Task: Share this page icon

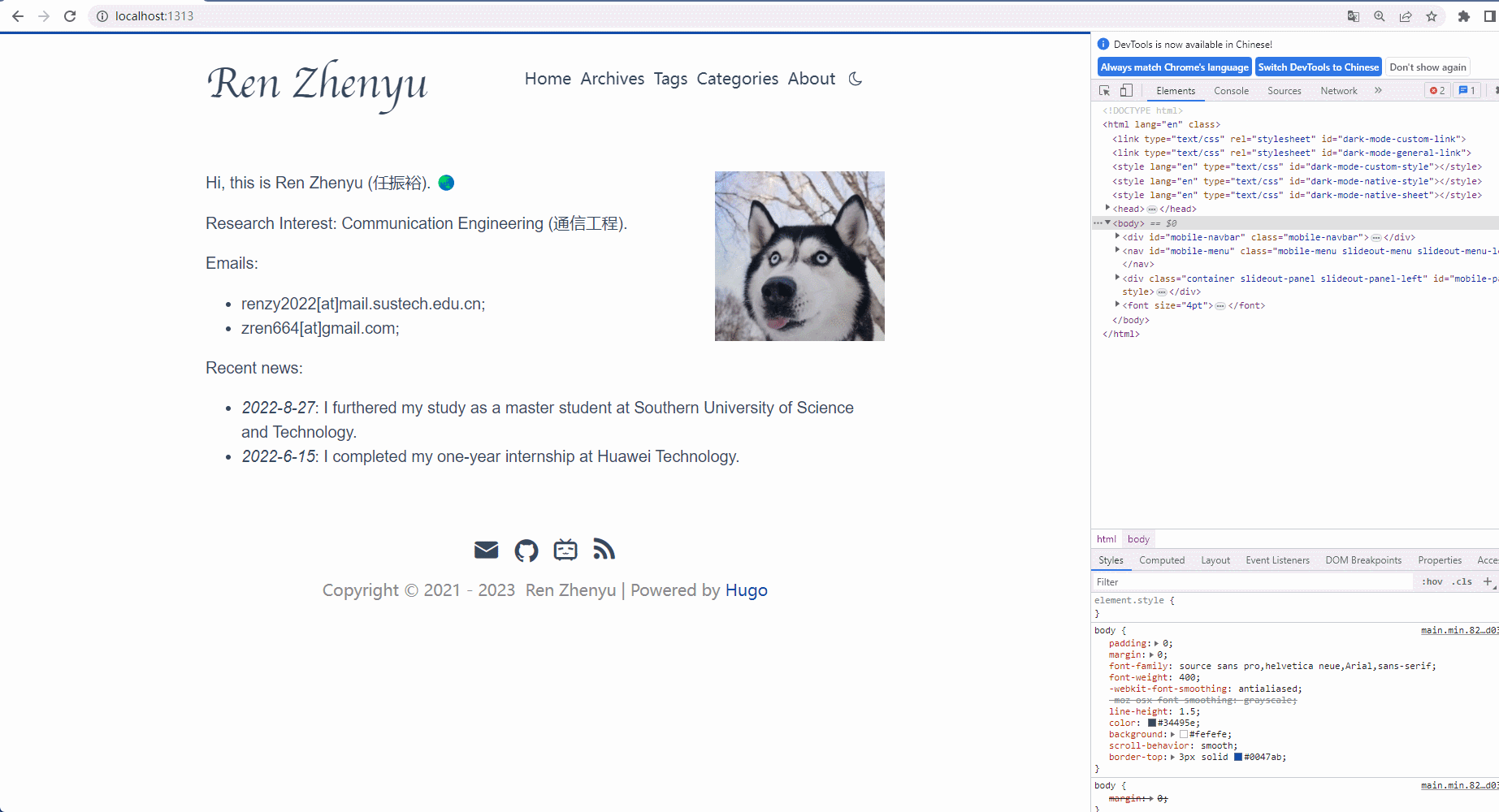Action: click(1406, 16)
